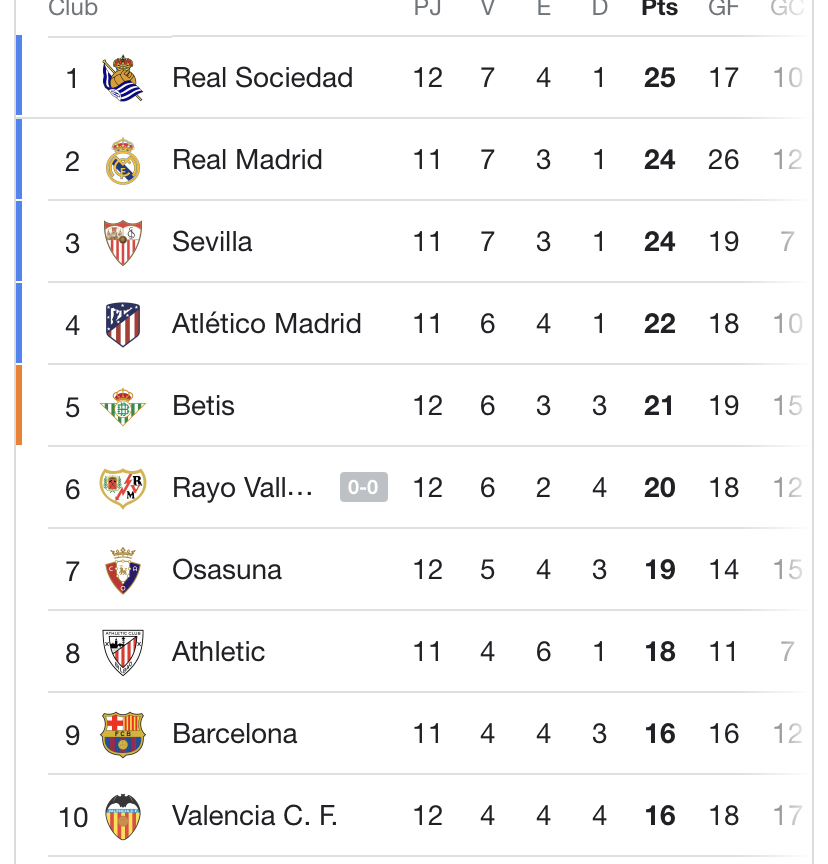Click the Real Madrid club crest

click(122, 161)
